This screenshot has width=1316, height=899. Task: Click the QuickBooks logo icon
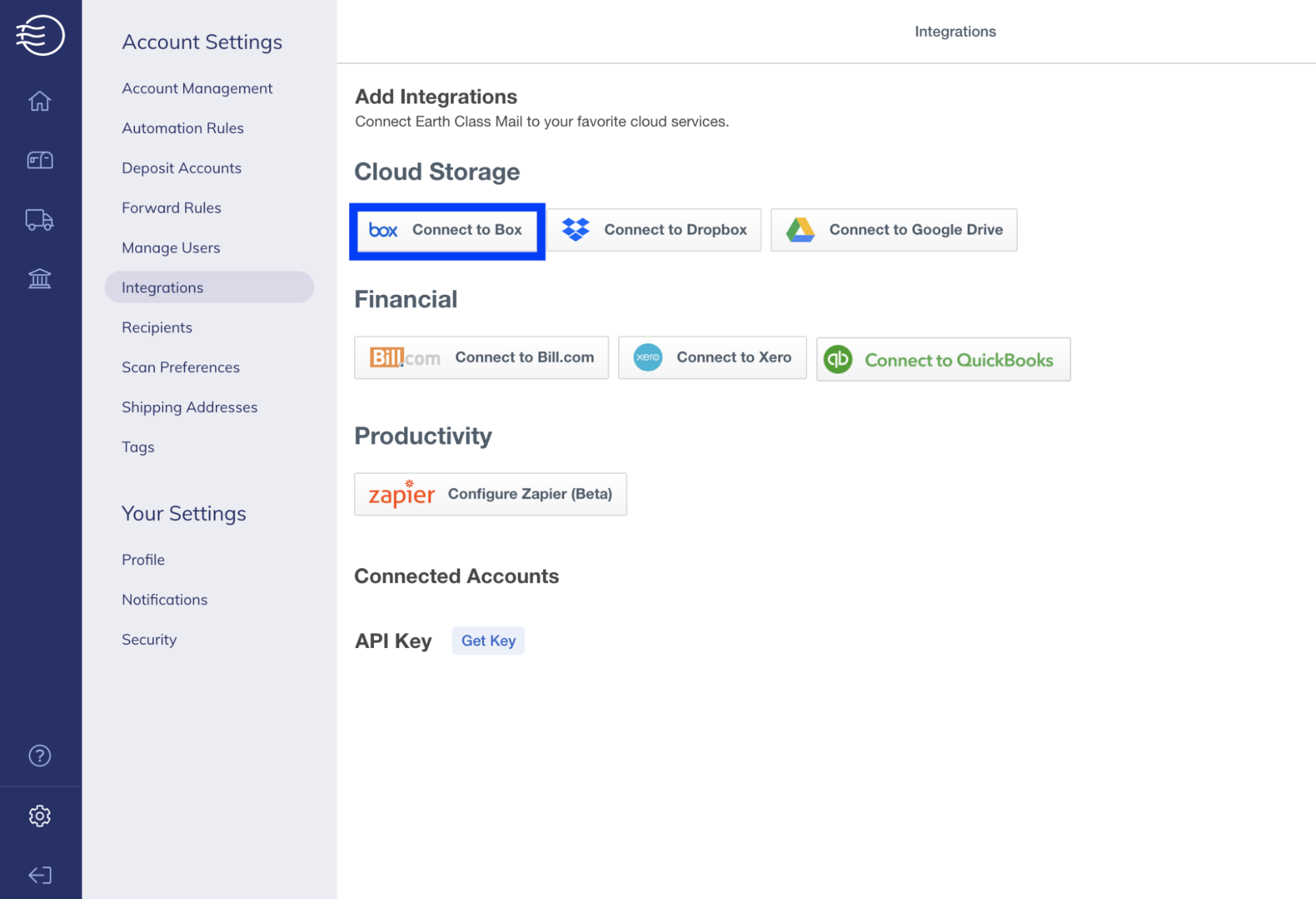tap(838, 359)
